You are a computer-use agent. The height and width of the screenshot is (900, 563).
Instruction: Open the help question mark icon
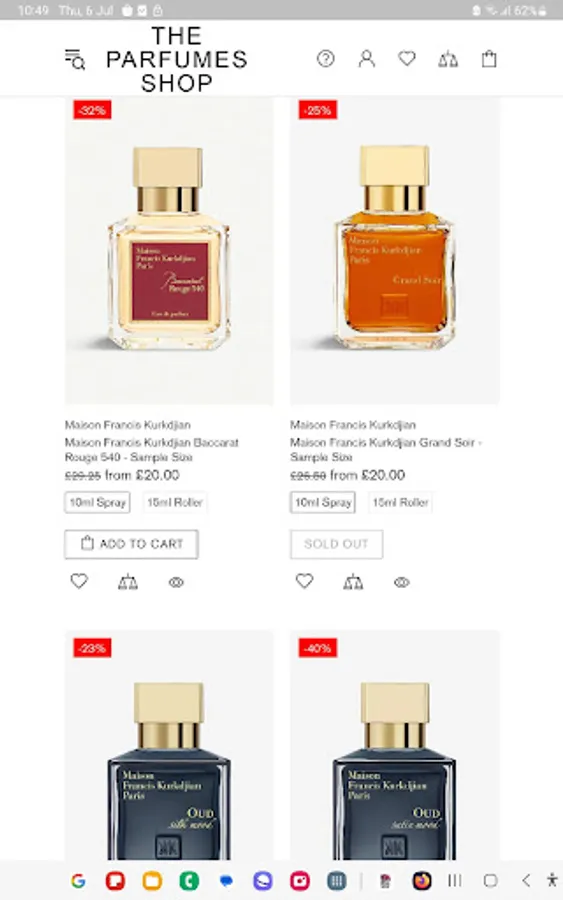pyautogui.click(x=325, y=59)
